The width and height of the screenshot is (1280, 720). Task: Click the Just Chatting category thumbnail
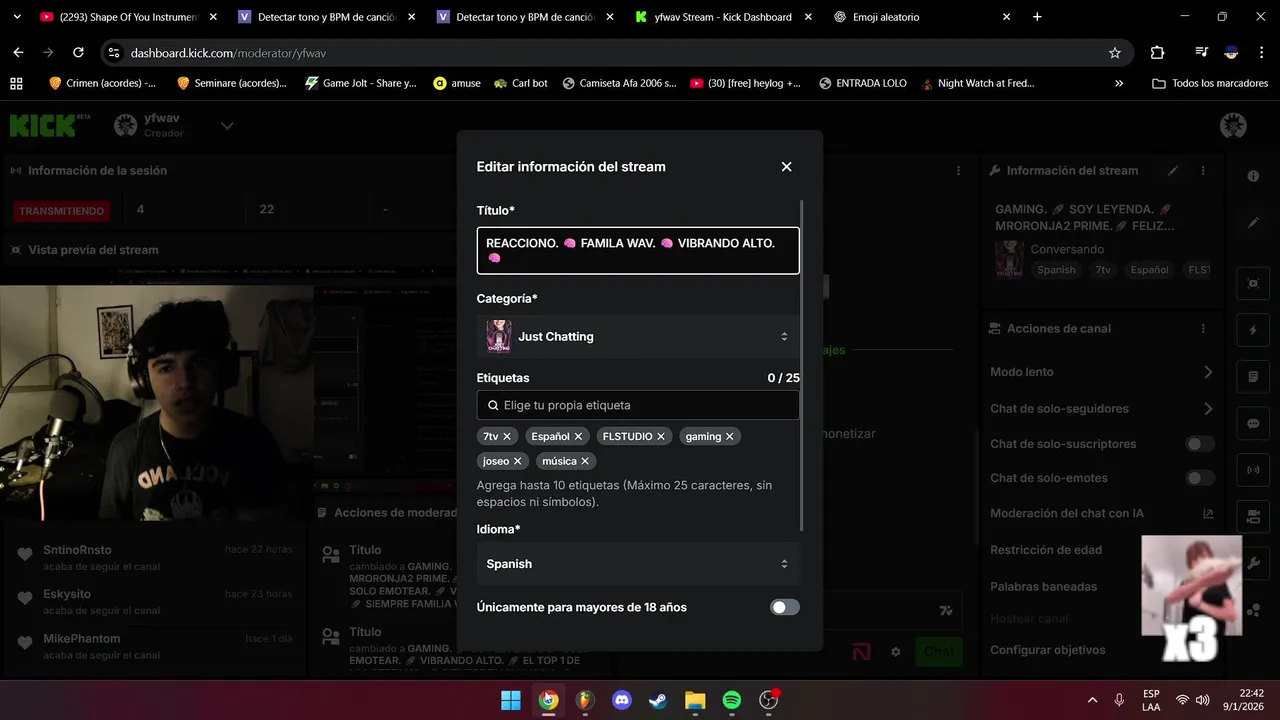tap(498, 337)
